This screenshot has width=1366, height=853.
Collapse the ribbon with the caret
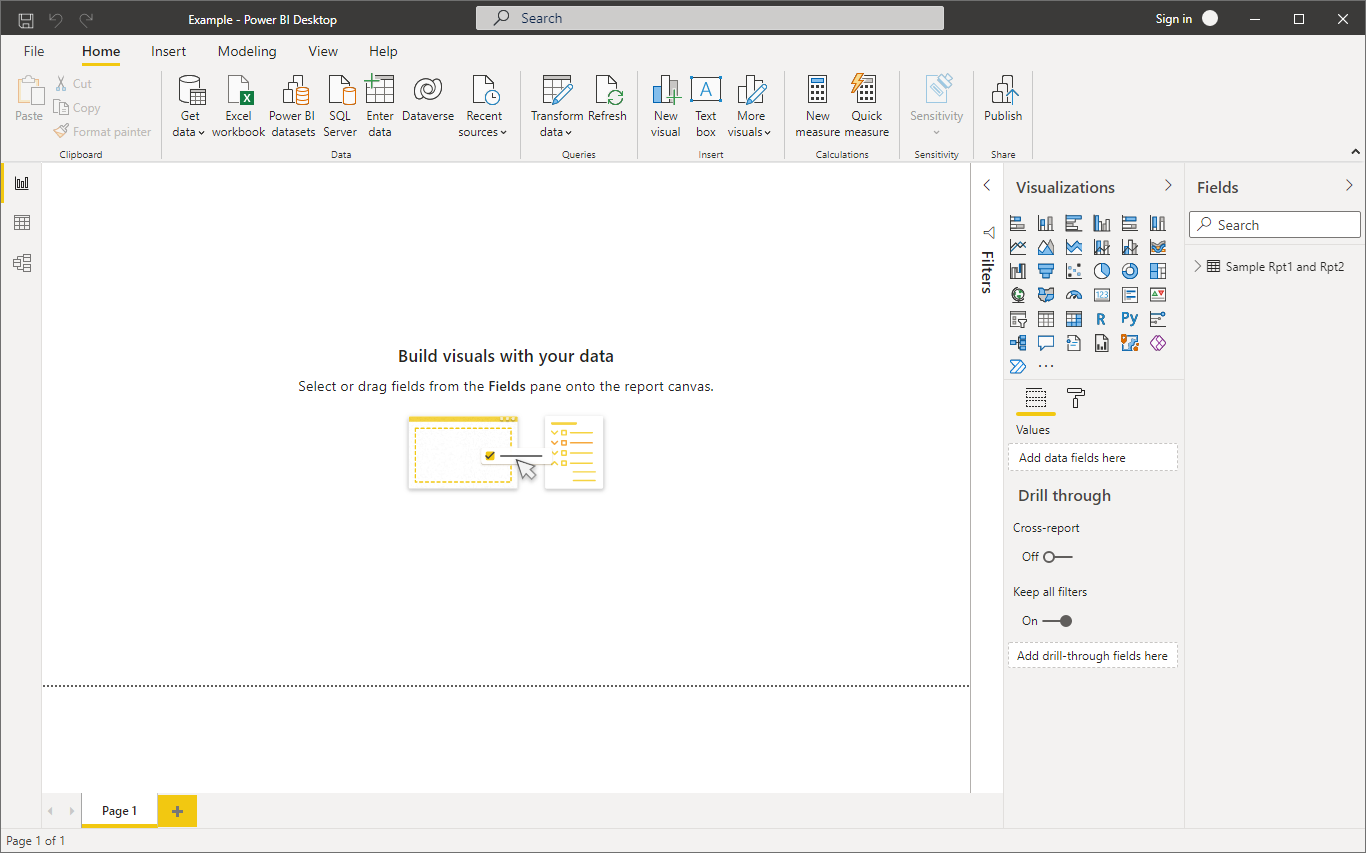point(1355,152)
